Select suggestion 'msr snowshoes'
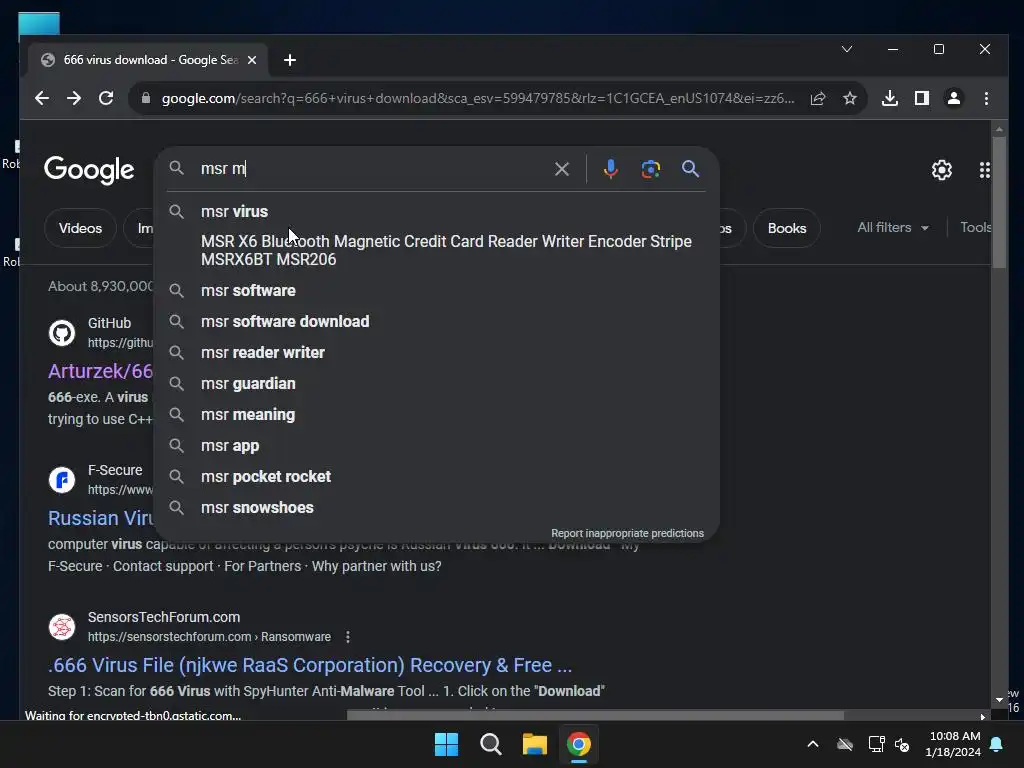 tap(436, 507)
